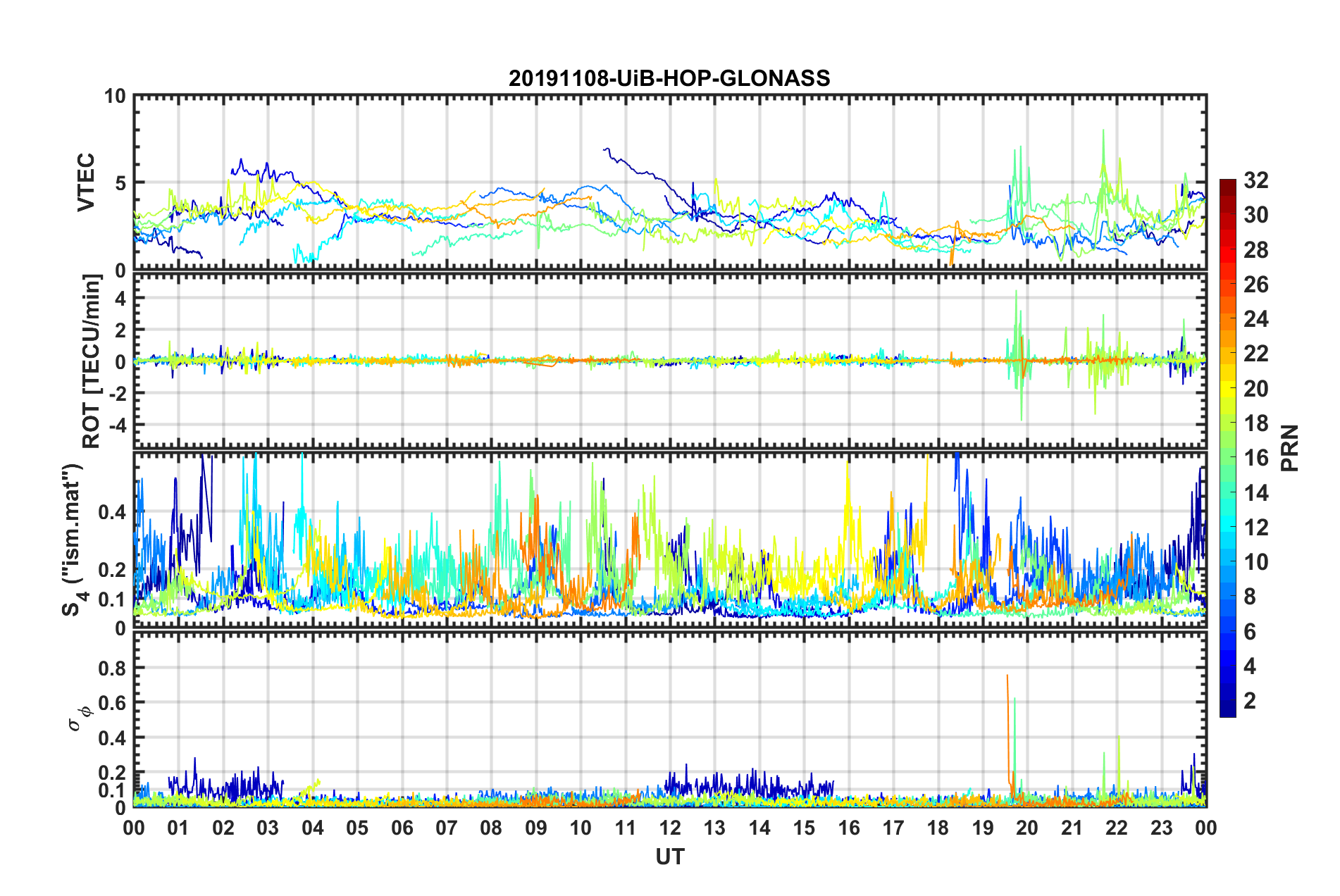Click the ROT [TECU/min] axis label

[x=92, y=361]
